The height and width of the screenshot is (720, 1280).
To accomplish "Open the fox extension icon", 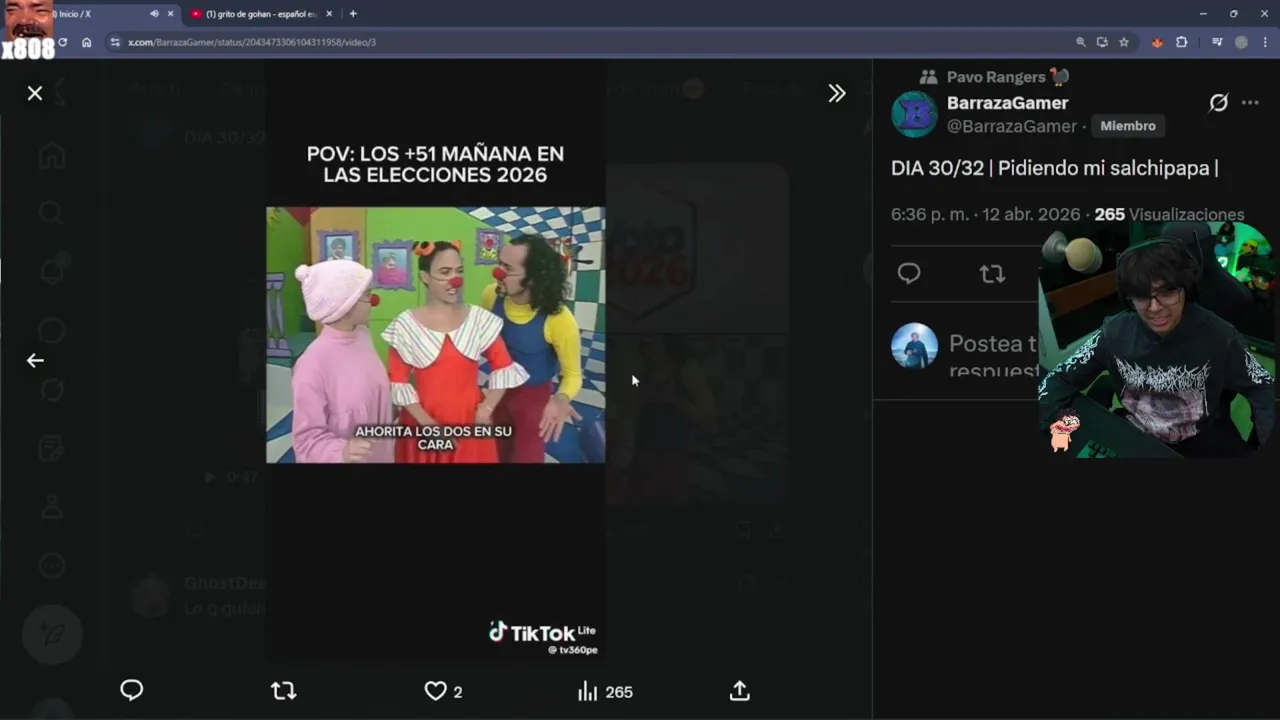I will coord(1158,42).
